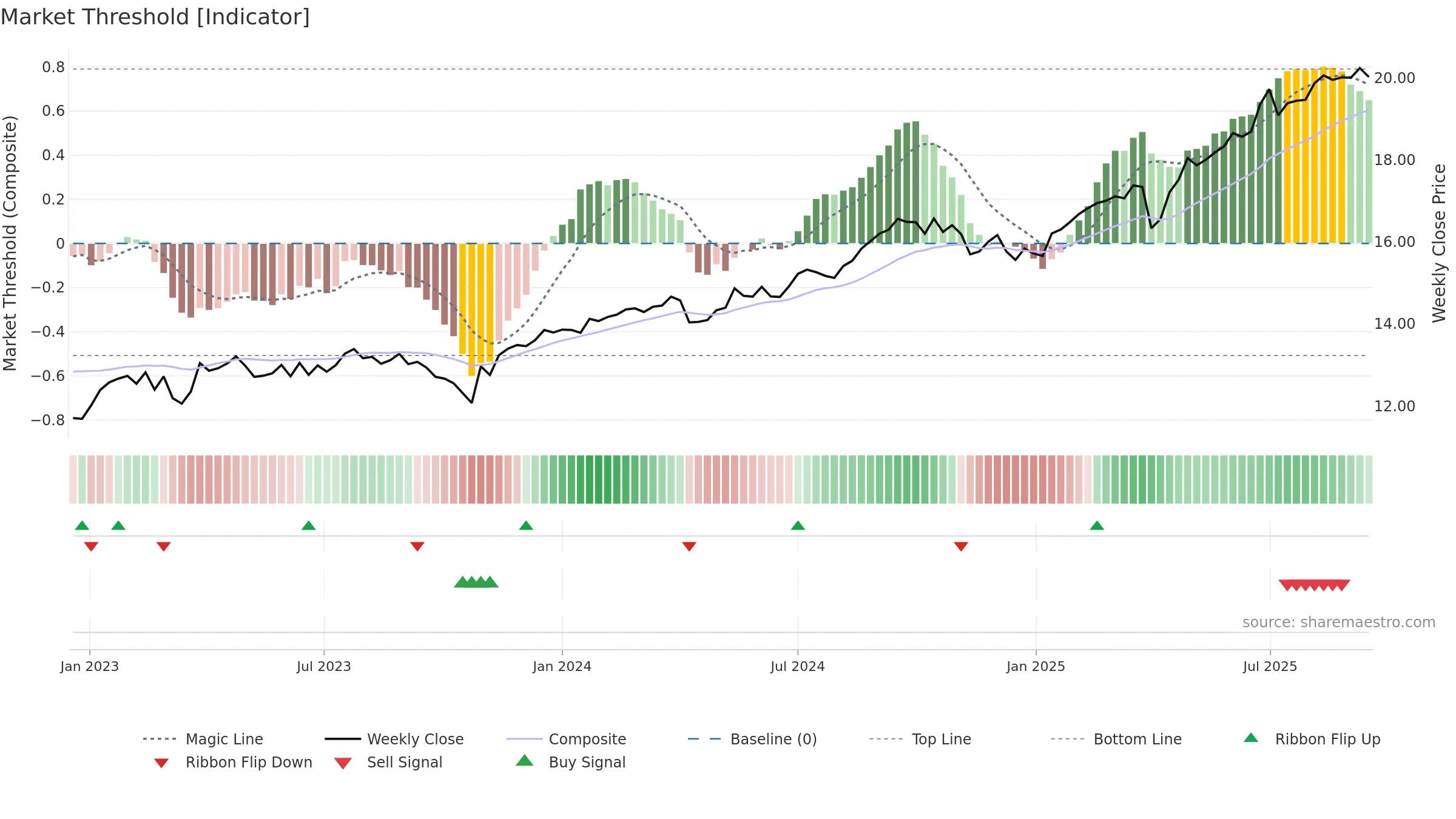This screenshot has height=819, width=1456.
Task: Click the ribbon flip up marker at Jul 2024
Action: (798, 525)
